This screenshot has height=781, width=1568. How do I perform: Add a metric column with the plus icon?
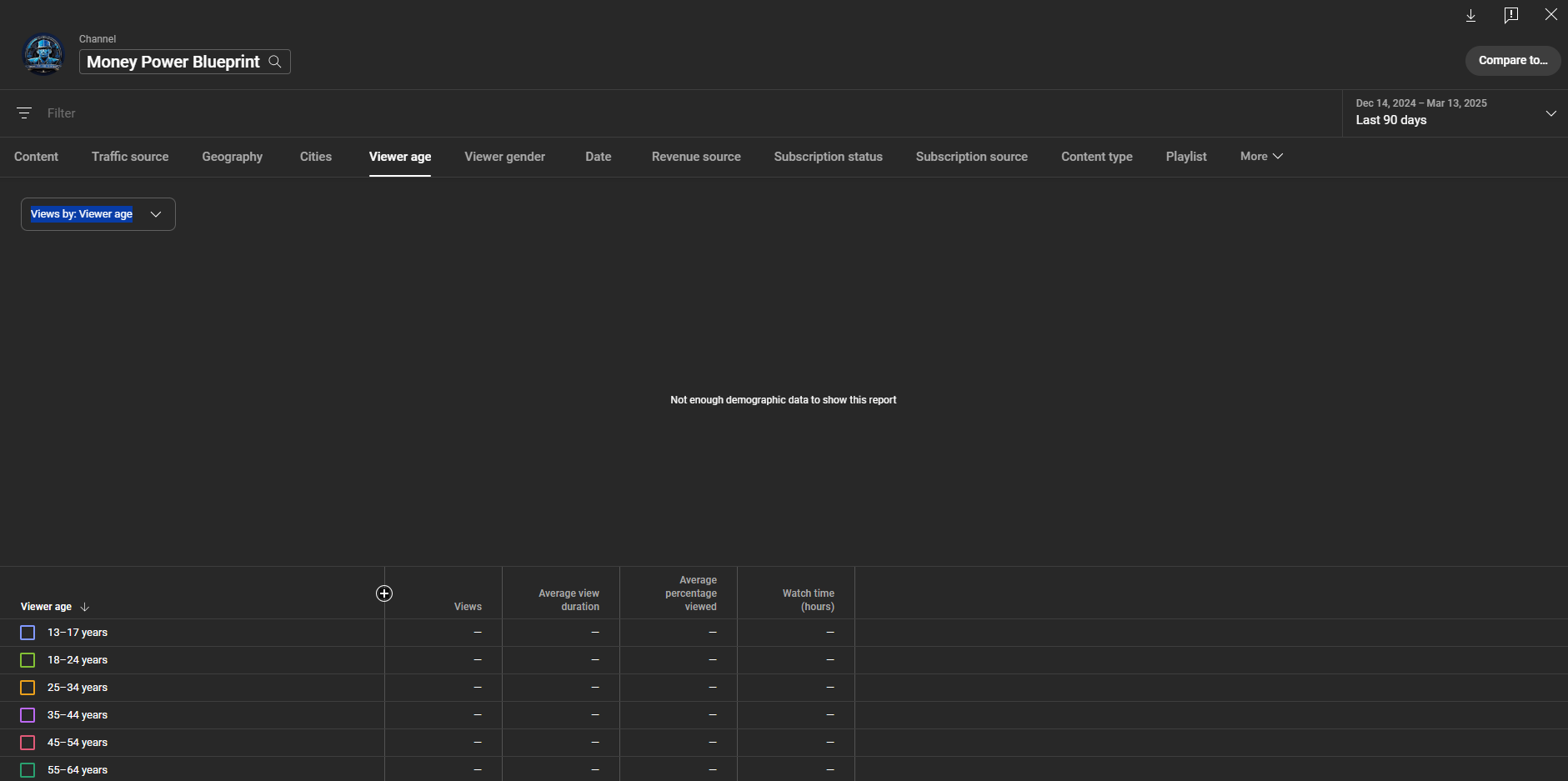pyautogui.click(x=384, y=593)
